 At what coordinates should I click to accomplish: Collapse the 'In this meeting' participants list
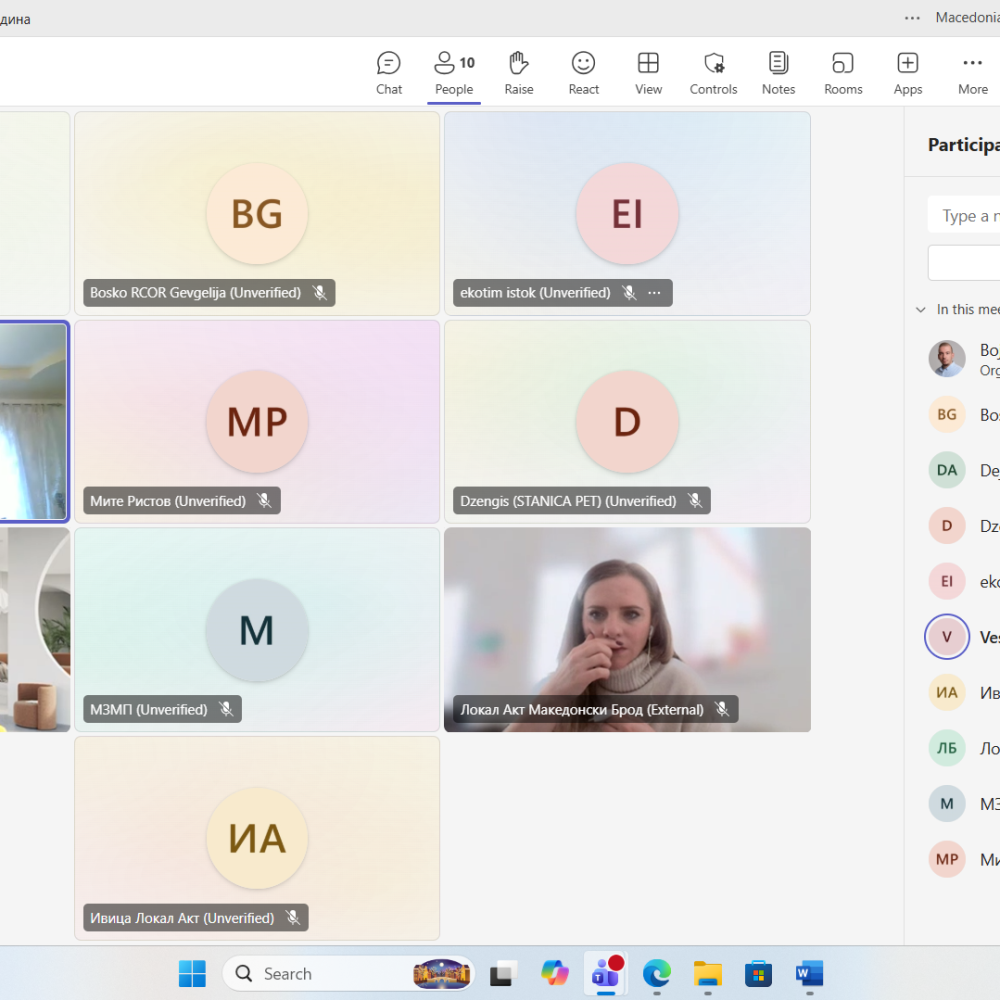tap(921, 310)
